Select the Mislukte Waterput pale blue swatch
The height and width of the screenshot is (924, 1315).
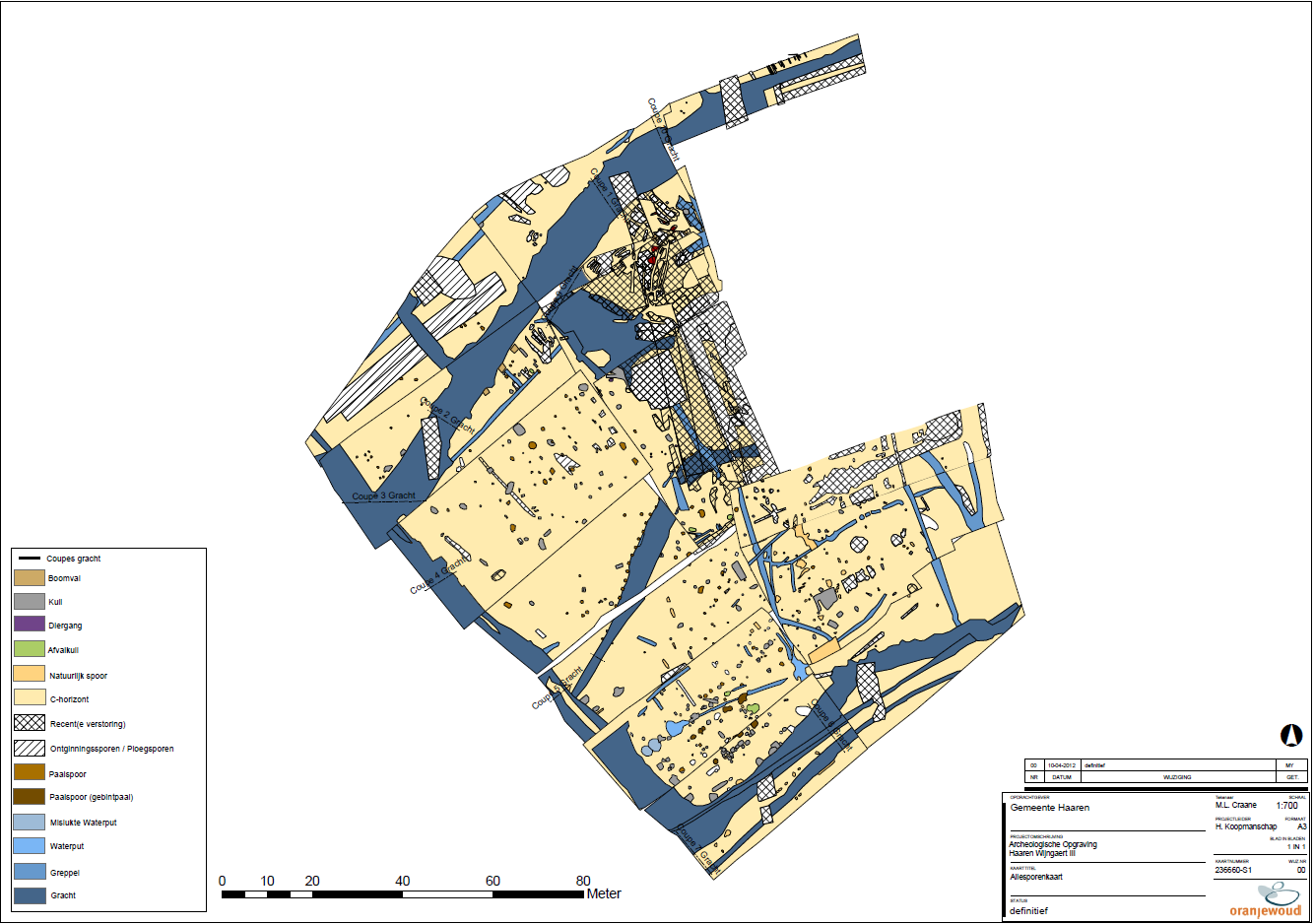[30, 822]
